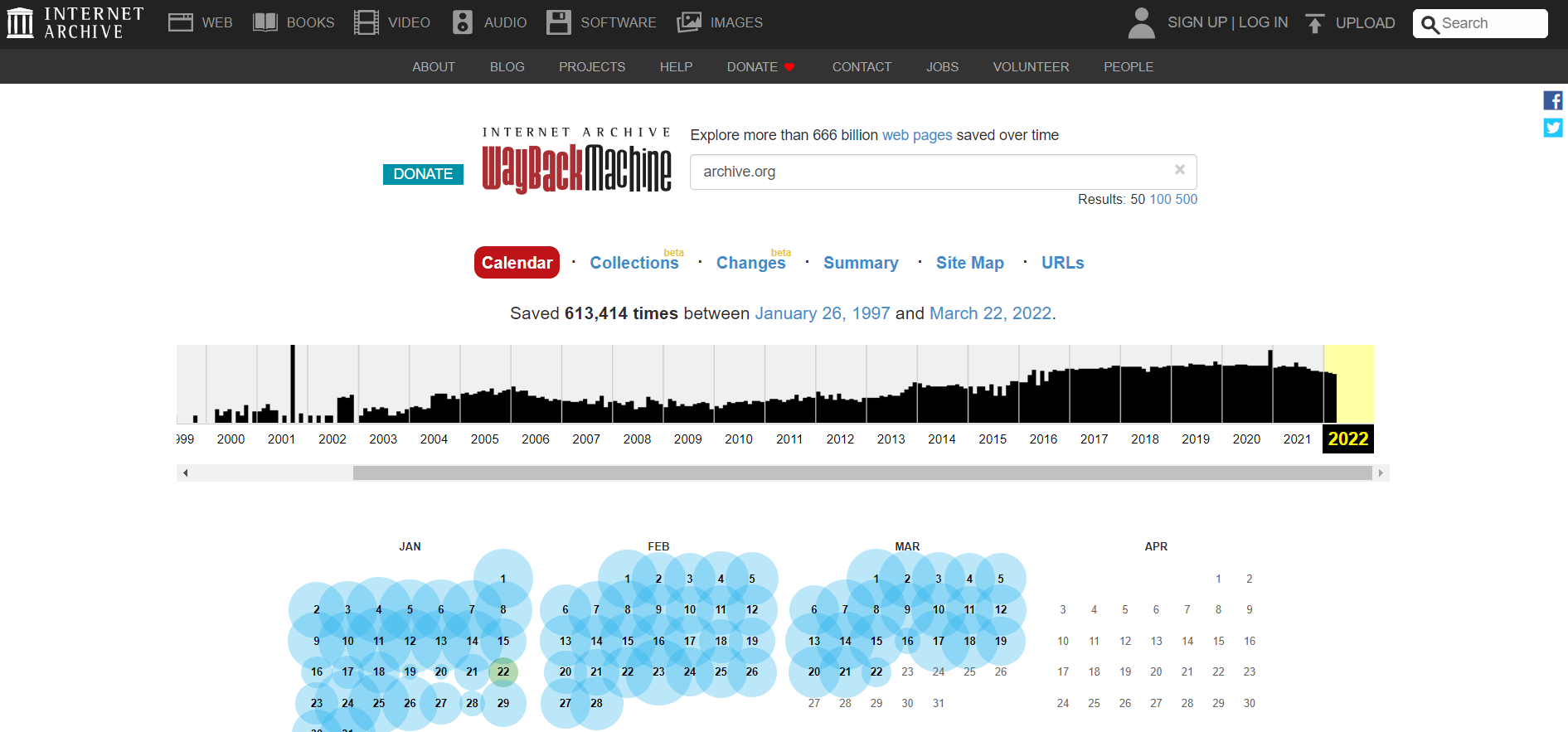This screenshot has height=732, width=1568.
Task: Clear the archive.org URL field
Action: (x=1179, y=170)
